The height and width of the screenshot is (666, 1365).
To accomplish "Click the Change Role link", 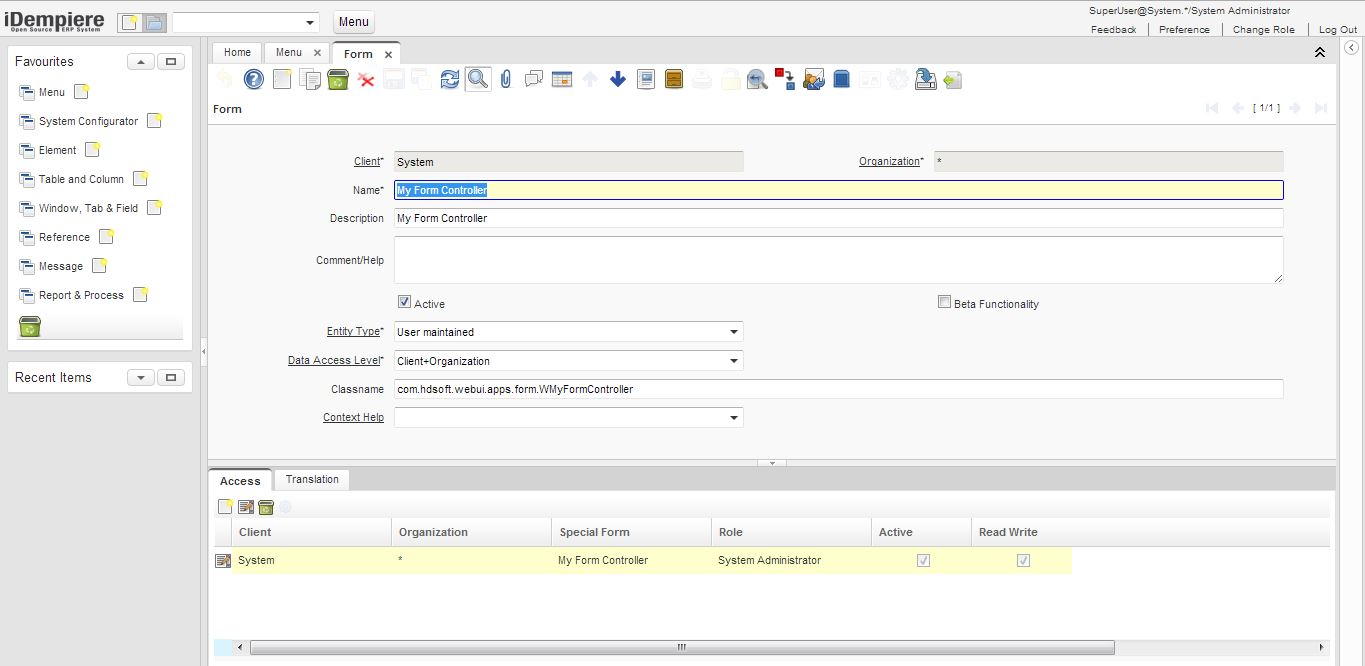I will [x=1263, y=30].
